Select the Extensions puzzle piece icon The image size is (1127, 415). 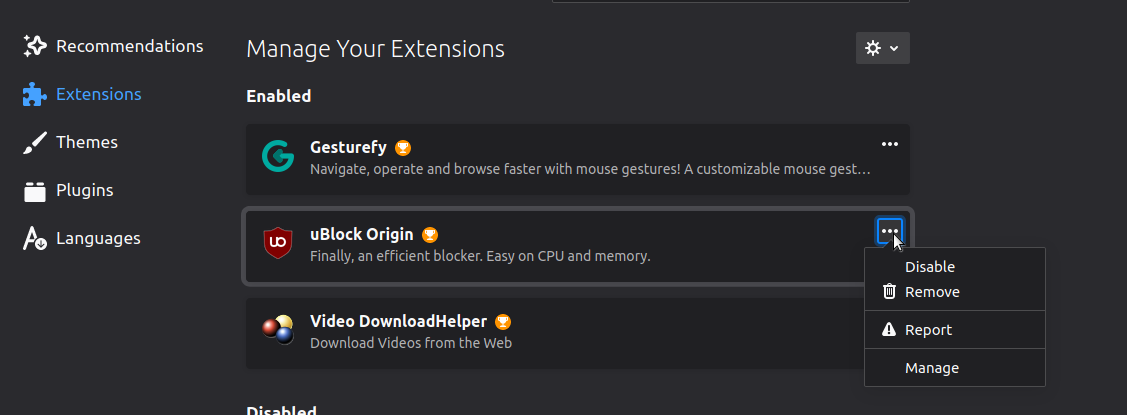(34, 94)
